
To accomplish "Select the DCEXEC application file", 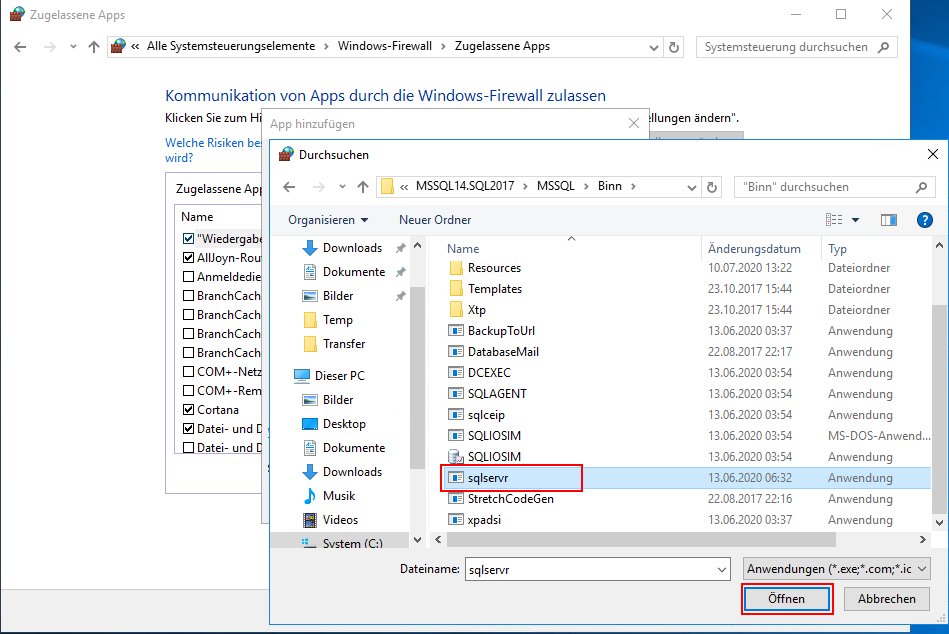I will point(489,373).
